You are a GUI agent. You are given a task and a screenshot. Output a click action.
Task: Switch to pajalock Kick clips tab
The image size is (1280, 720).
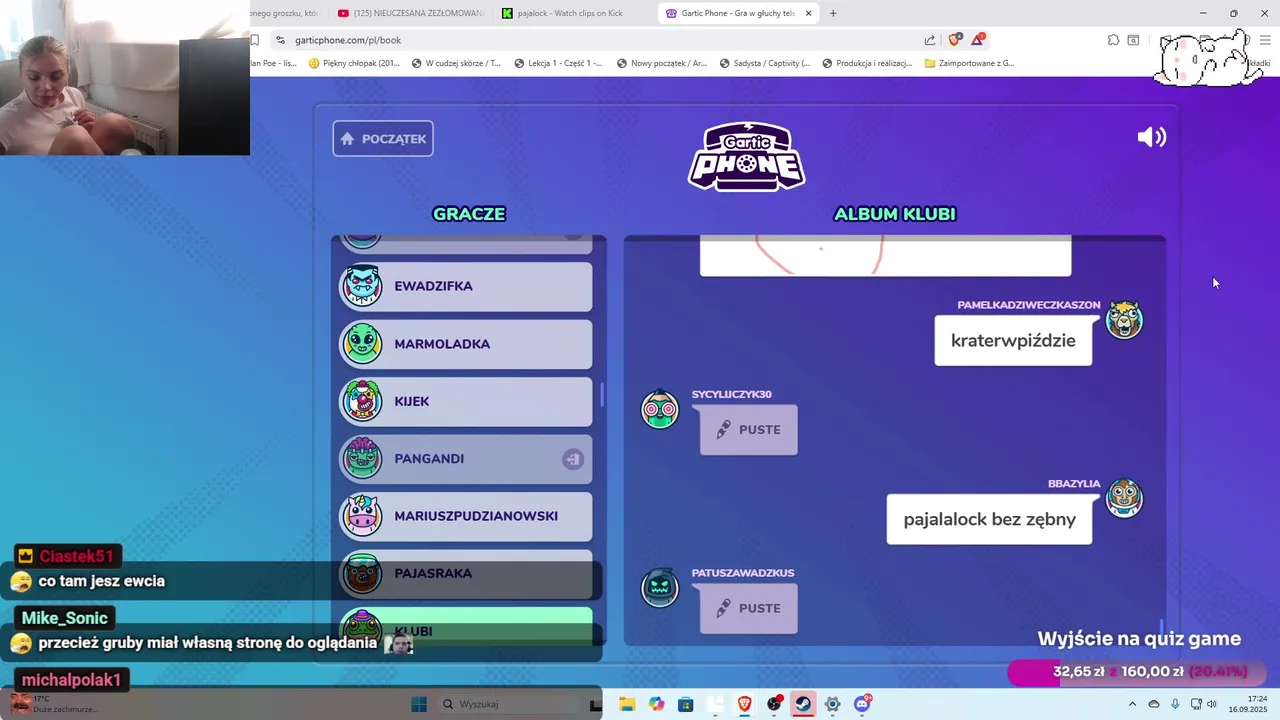click(x=570, y=13)
